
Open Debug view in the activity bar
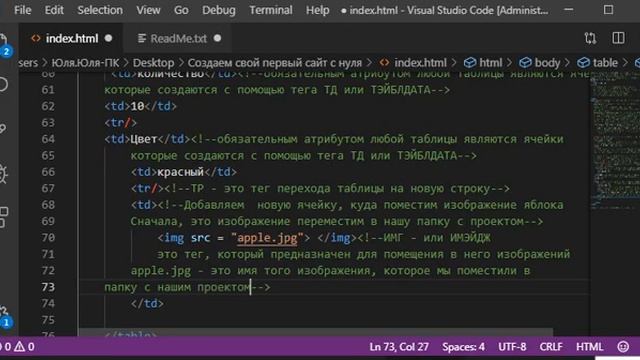point(3,173)
